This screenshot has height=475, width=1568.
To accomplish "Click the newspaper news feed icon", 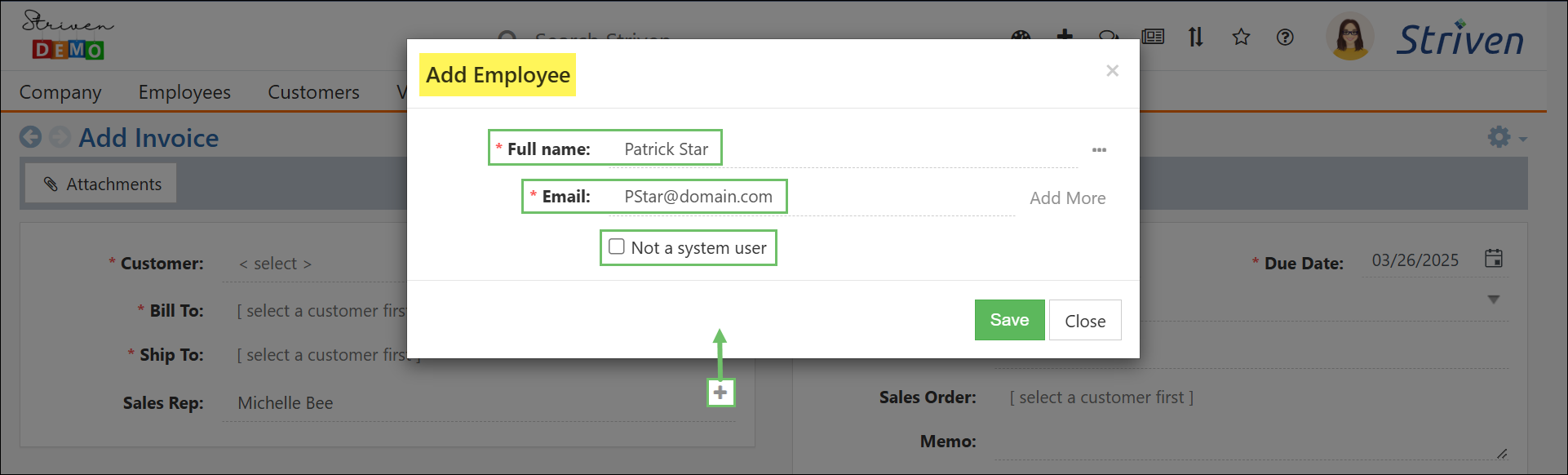I will [x=1152, y=37].
